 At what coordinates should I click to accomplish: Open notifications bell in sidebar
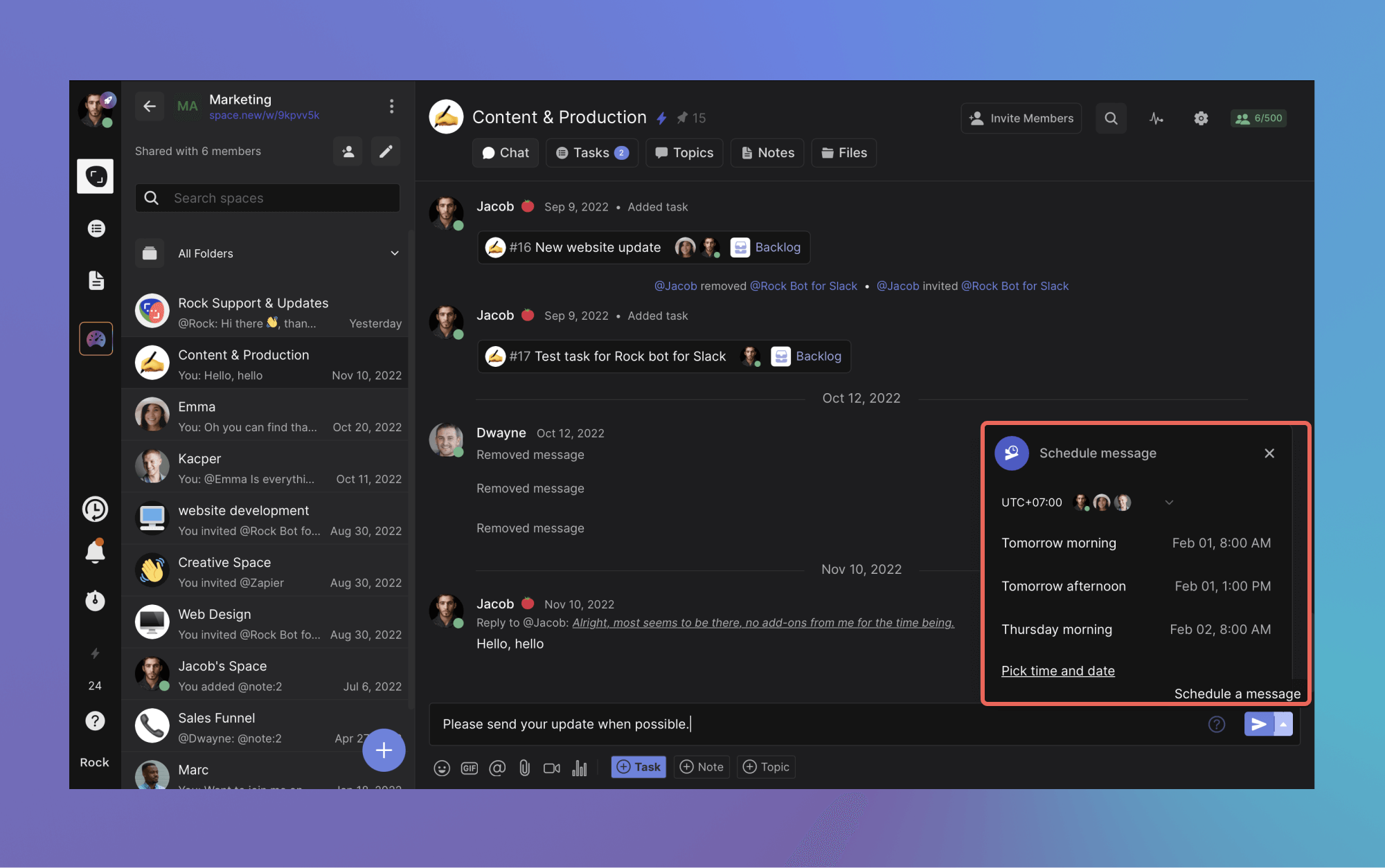(x=96, y=552)
